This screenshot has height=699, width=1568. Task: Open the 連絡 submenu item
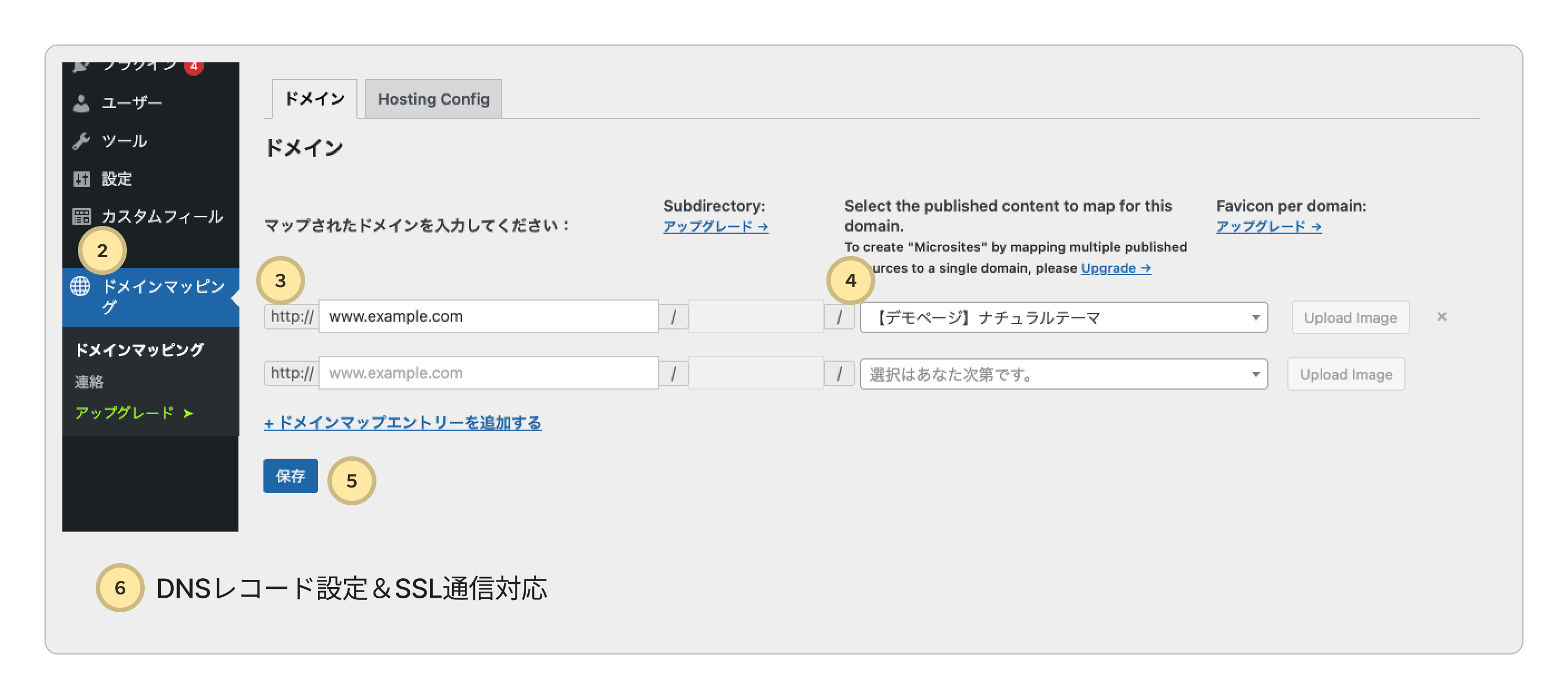pyautogui.click(x=90, y=382)
